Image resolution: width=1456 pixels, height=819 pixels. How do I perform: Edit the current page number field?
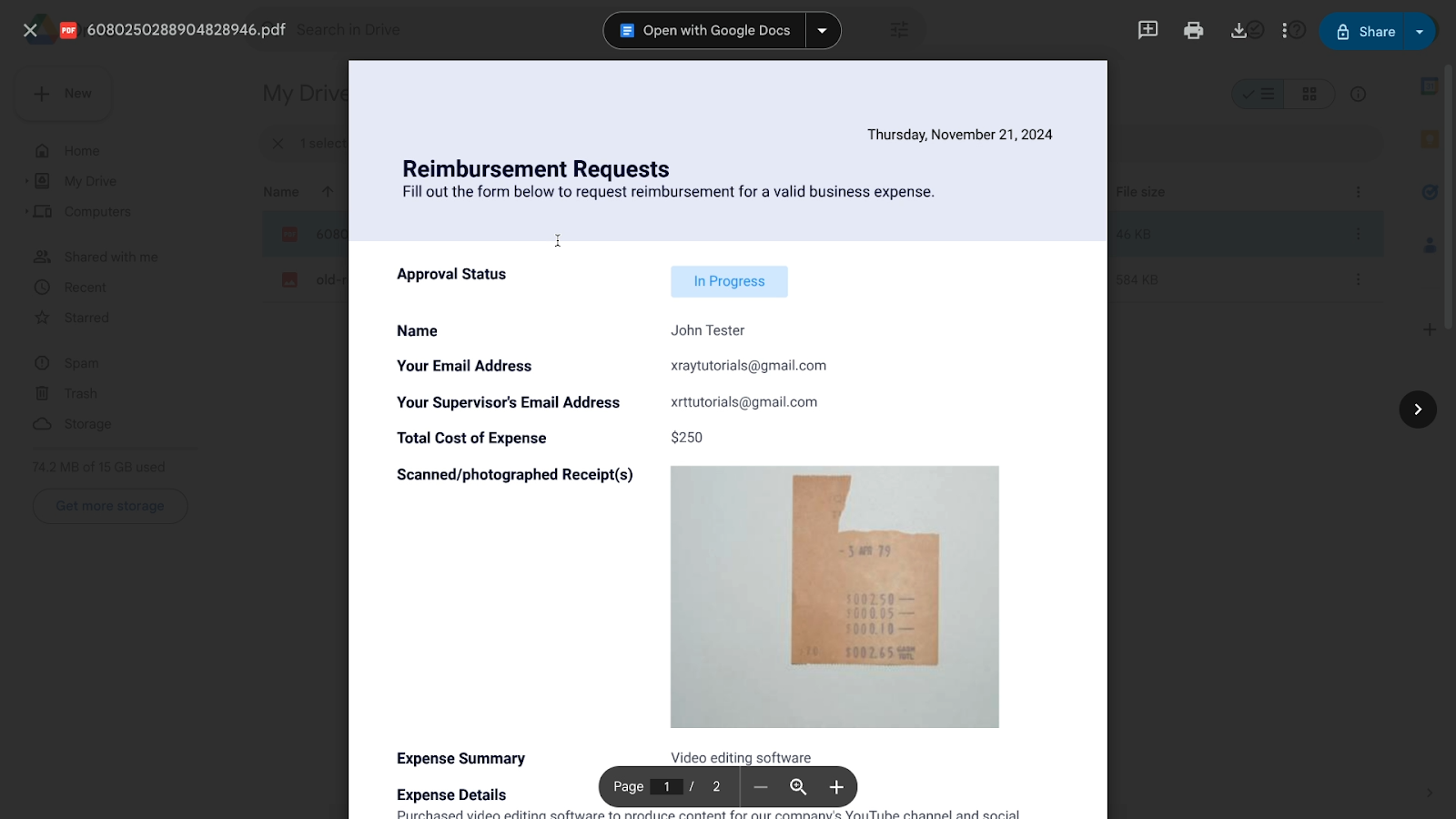(666, 787)
